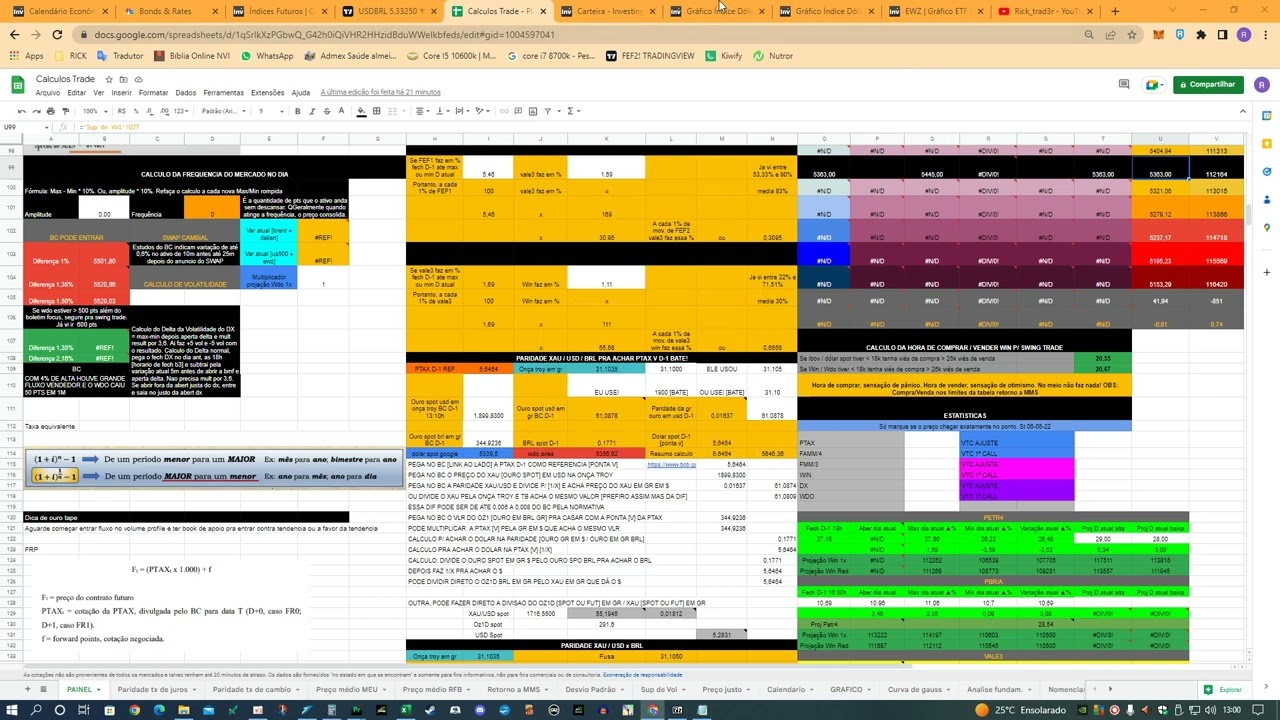Open zoom level dropdown 100%
The width and height of the screenshot is (1280, 720).
(95, 111)
